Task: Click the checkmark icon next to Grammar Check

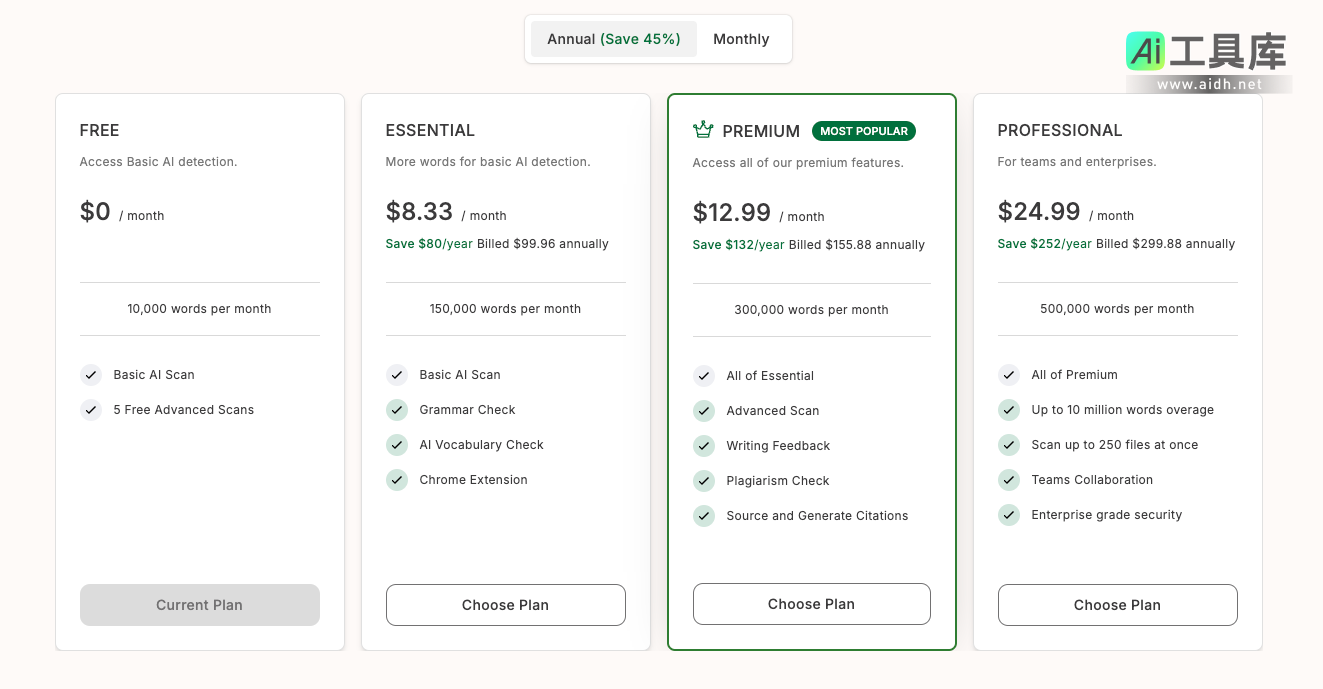Action: (397, 410)
